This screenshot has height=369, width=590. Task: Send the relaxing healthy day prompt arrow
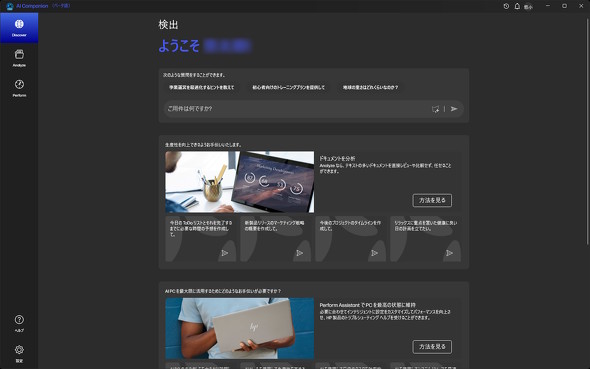click(449, 253)
